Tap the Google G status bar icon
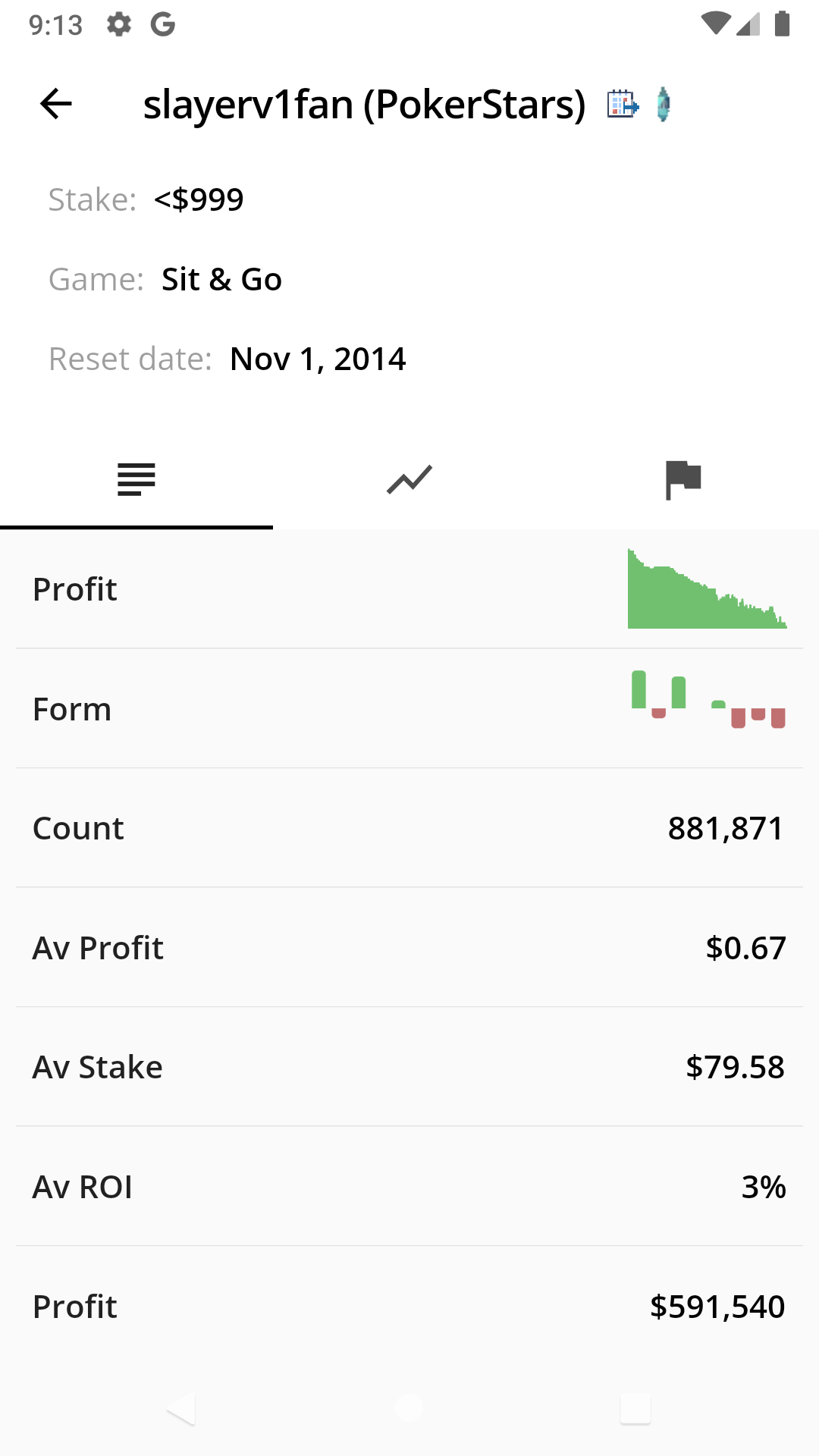819x1456 pixels. pyautogui.click(x=163, y=25)
